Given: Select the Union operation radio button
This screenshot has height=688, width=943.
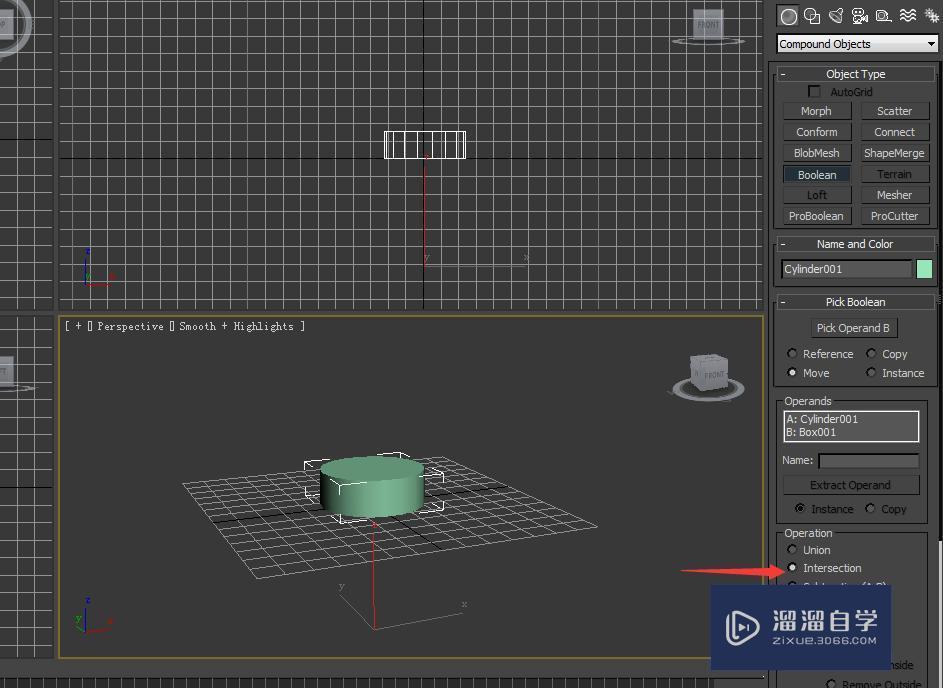Looking at the screenshot, I should (793, 549).
